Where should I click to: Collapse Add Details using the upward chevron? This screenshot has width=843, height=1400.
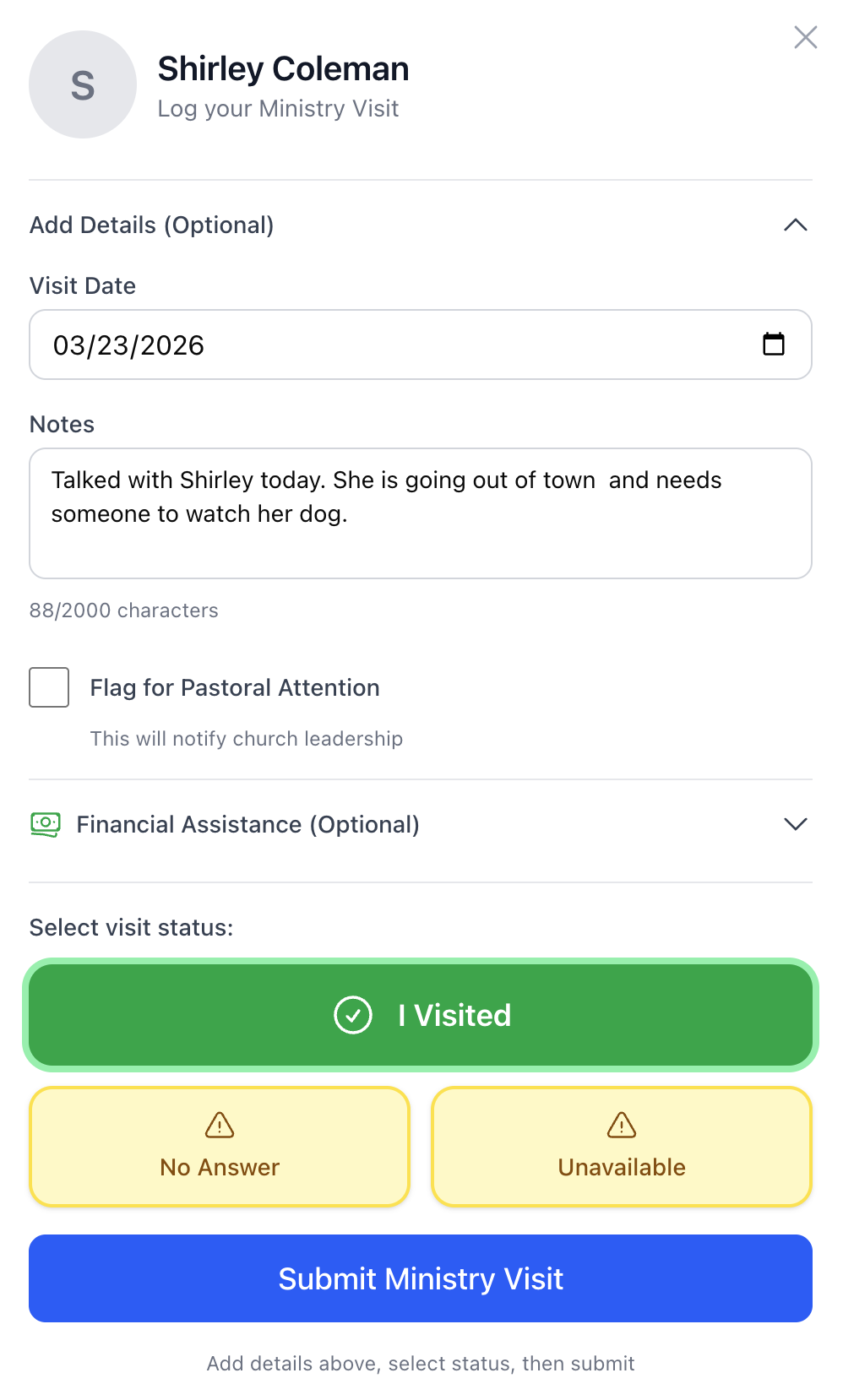795,225
